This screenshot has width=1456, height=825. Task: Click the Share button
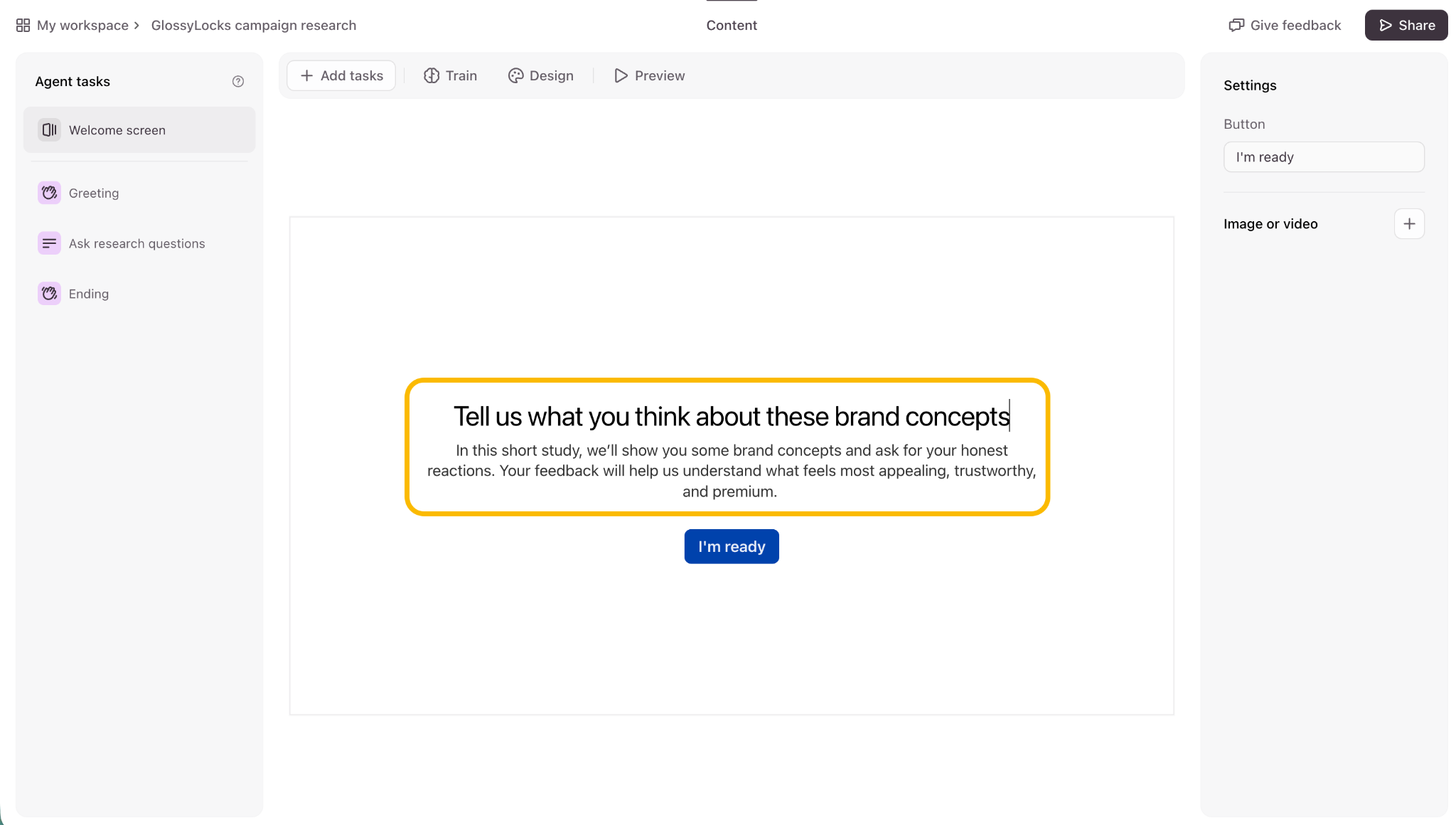coord(1406,26)
